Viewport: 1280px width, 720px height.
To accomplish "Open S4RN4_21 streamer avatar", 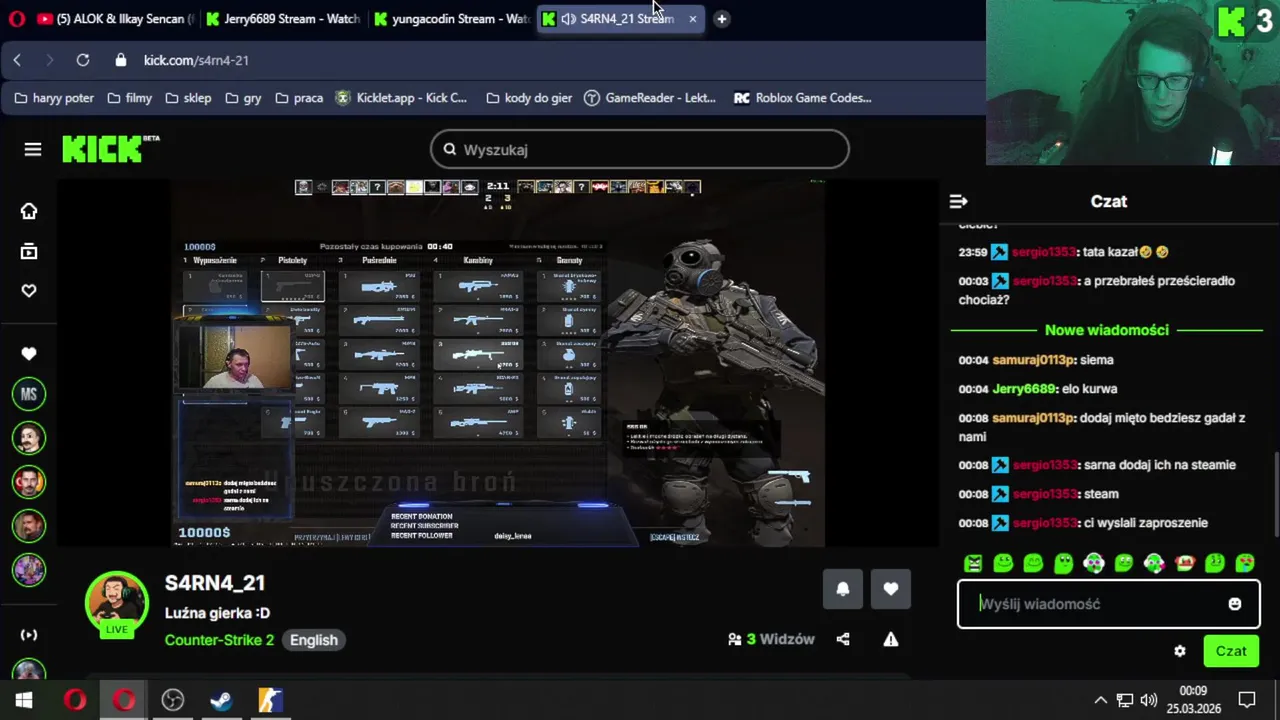I will [x=117, y=603].
